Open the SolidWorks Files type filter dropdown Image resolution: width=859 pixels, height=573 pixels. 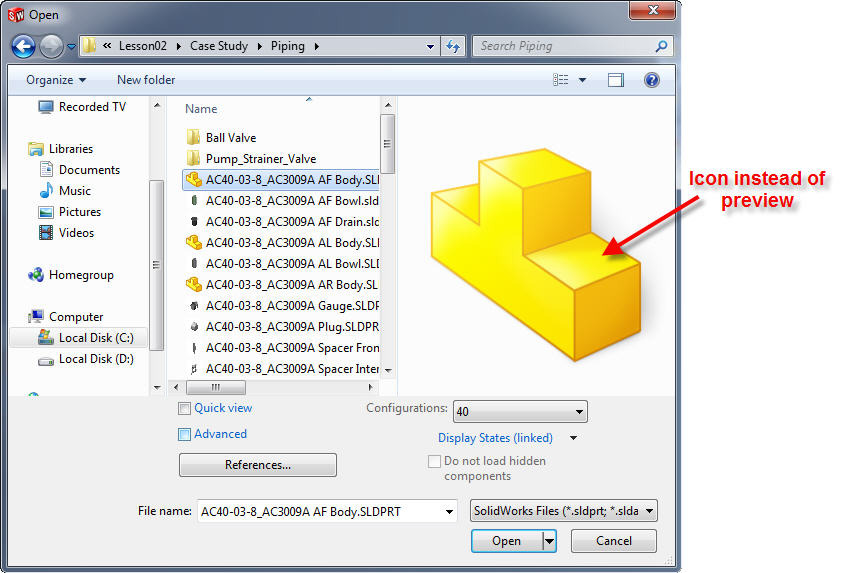pyautogui.click(x=564, y=511)
